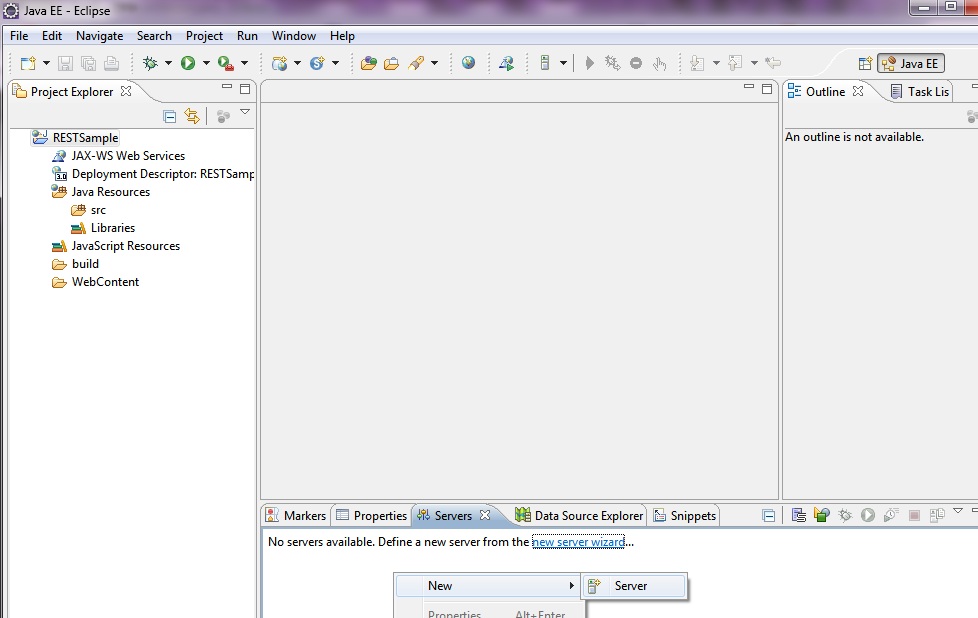Toggle Link with Editor in Project Explorer

[191, 116]
